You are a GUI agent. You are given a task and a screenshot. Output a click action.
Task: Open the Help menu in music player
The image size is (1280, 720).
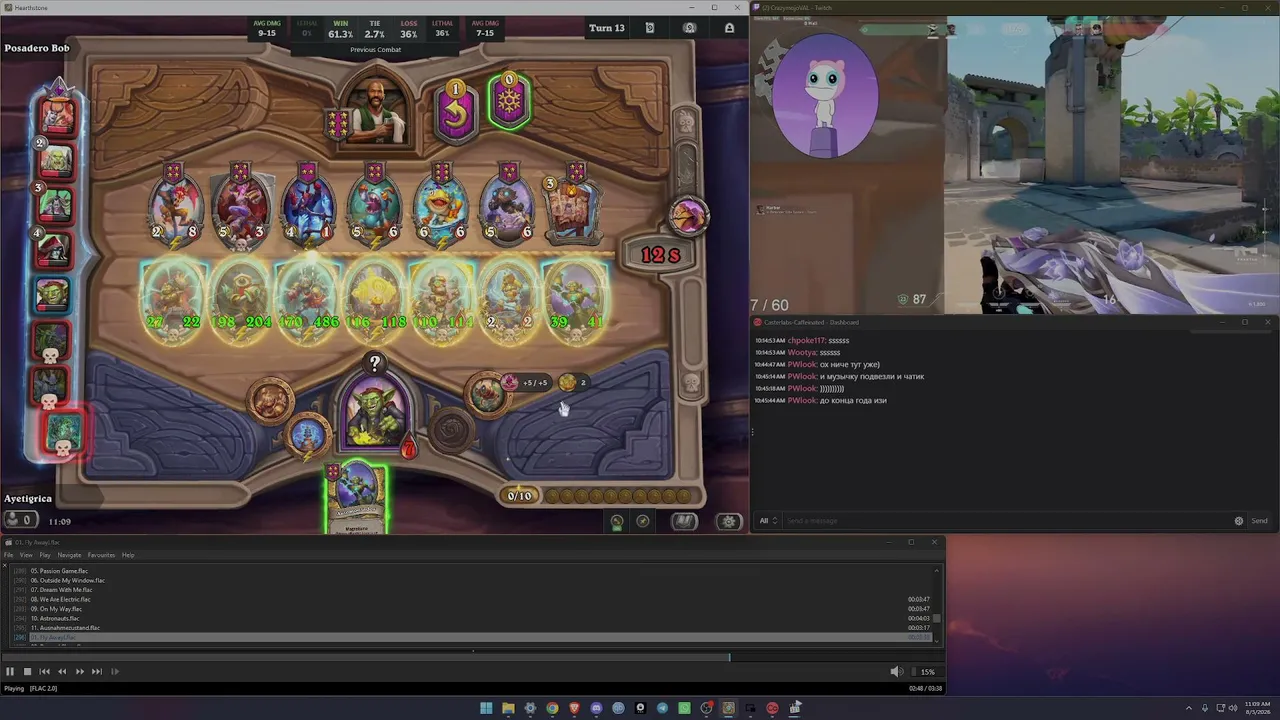point(128,555)
